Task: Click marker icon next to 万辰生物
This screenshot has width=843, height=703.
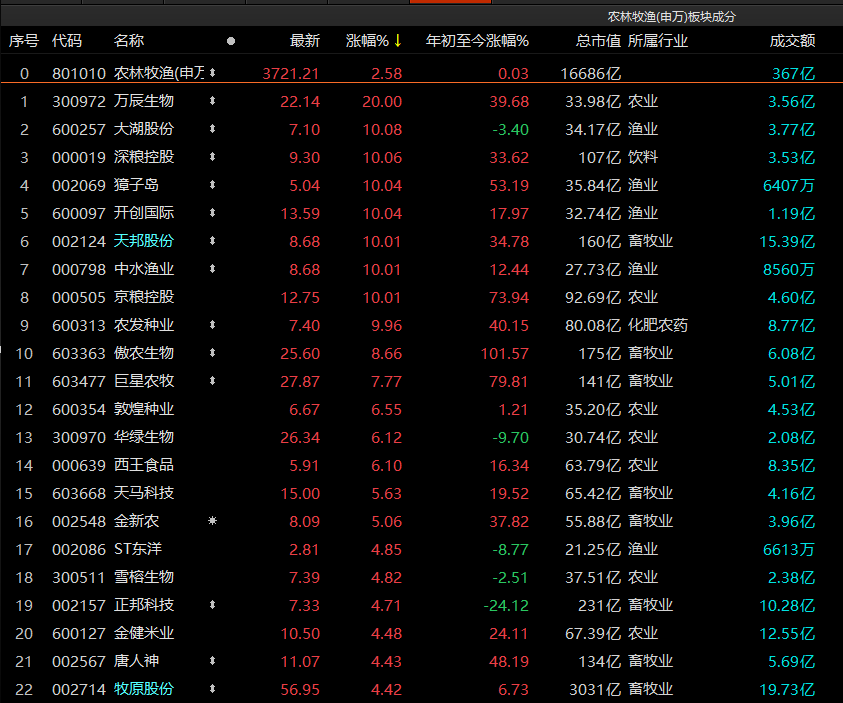Action: (212, 101)
